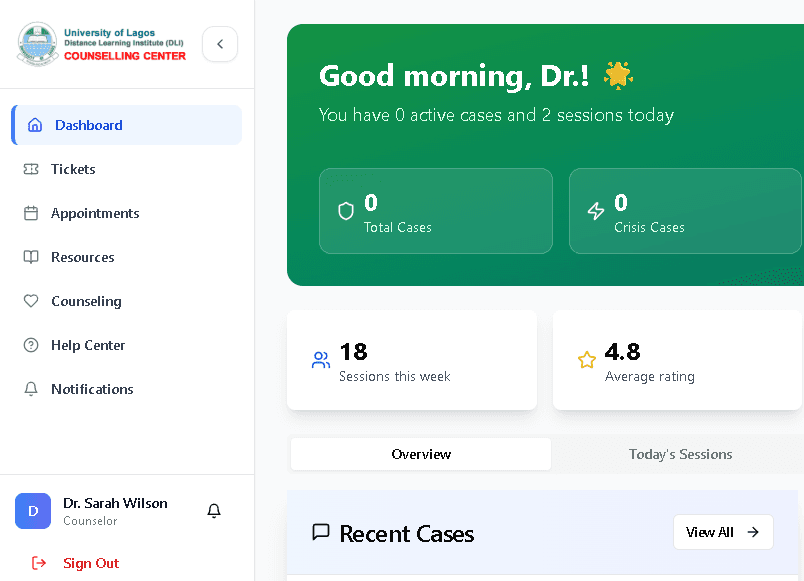The image size is (804, 581).
Task: Click the Counseling heart icon
Action: coord(31,301)
